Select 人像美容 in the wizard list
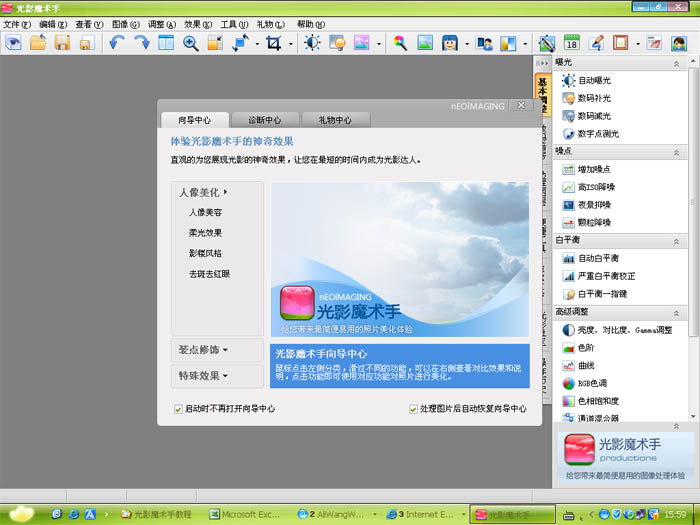The height and width of the screenshot is (525, 700). 205,212
